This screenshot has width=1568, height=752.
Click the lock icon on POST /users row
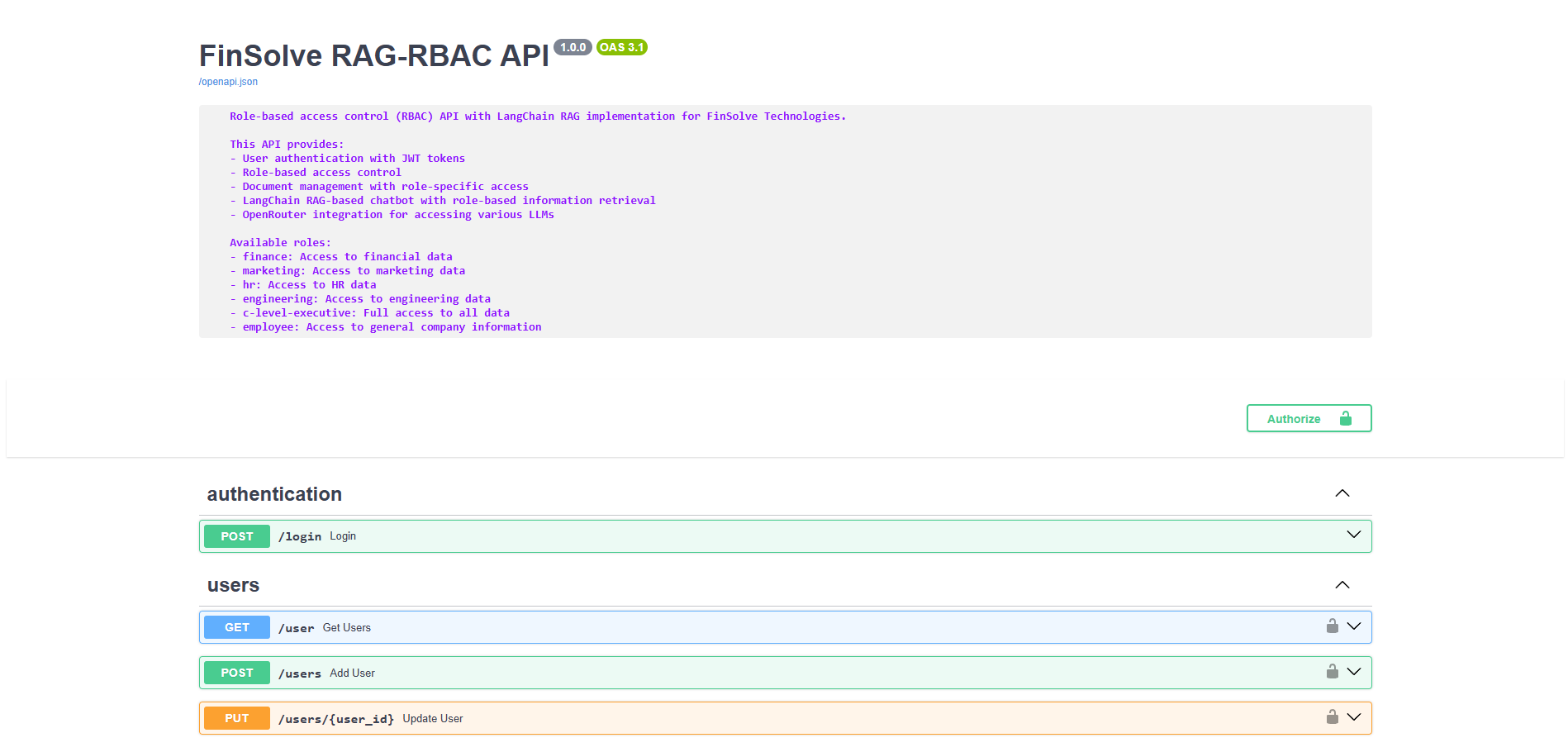point(1332,671)
